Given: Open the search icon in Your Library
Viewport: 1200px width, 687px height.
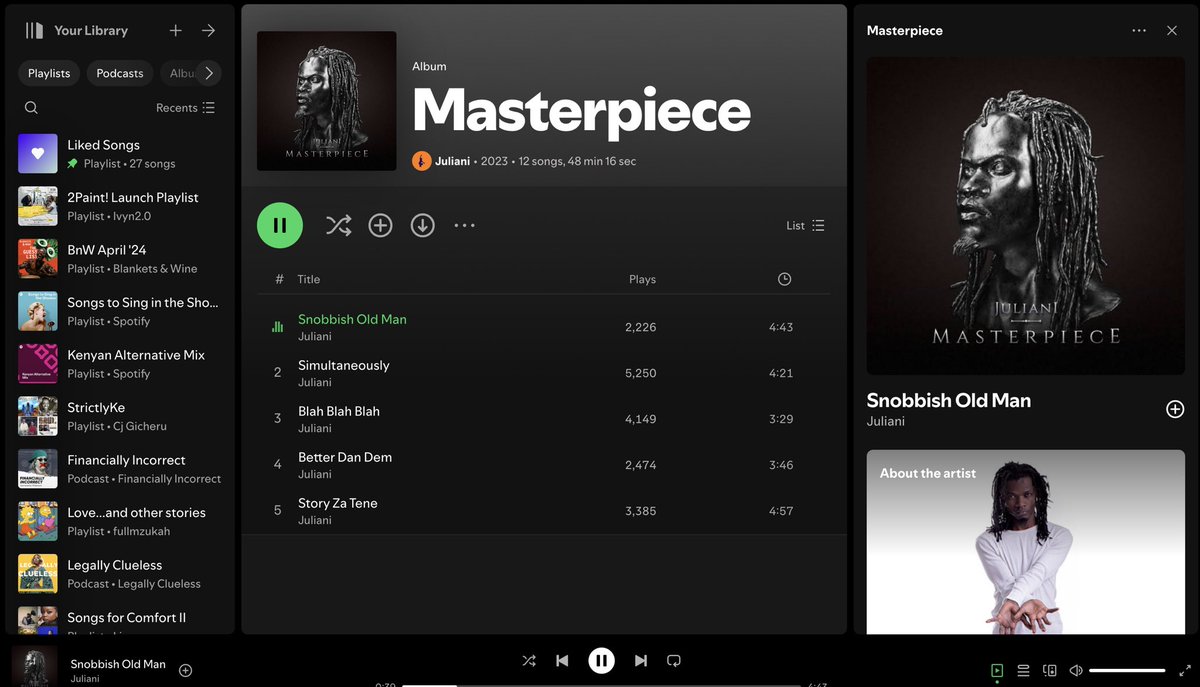Looking at the screenshot, I should (x=31, y=107).
